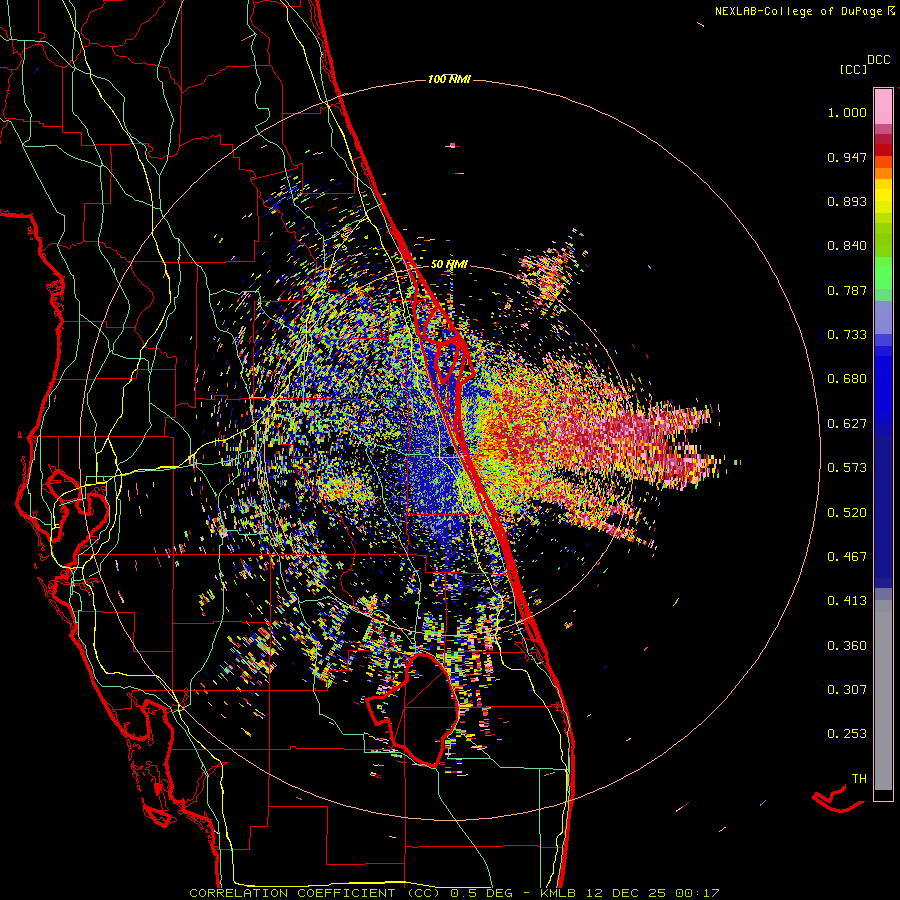Click the 0.733 color scale value

pos(847,335)
